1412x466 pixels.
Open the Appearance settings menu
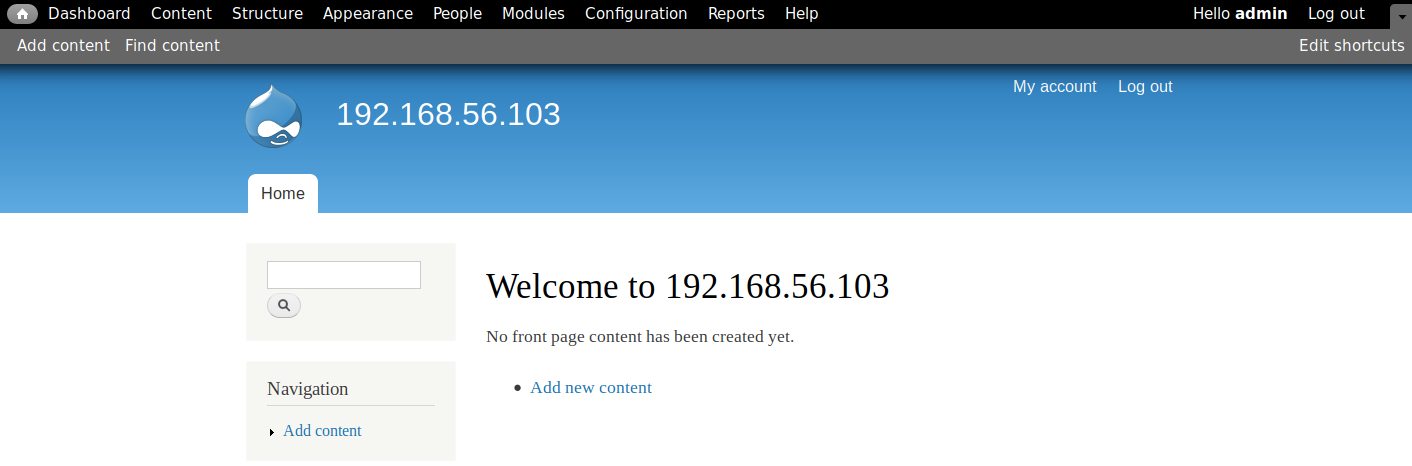367,14
